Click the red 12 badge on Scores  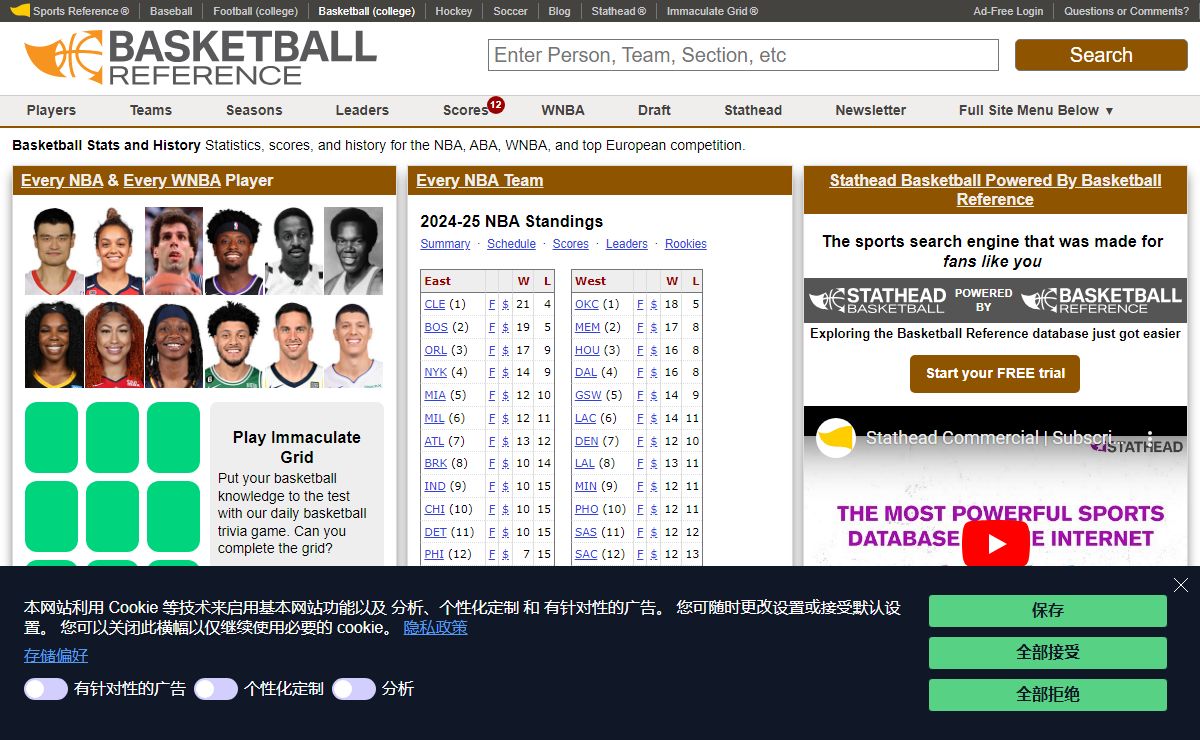pos(496,104)
